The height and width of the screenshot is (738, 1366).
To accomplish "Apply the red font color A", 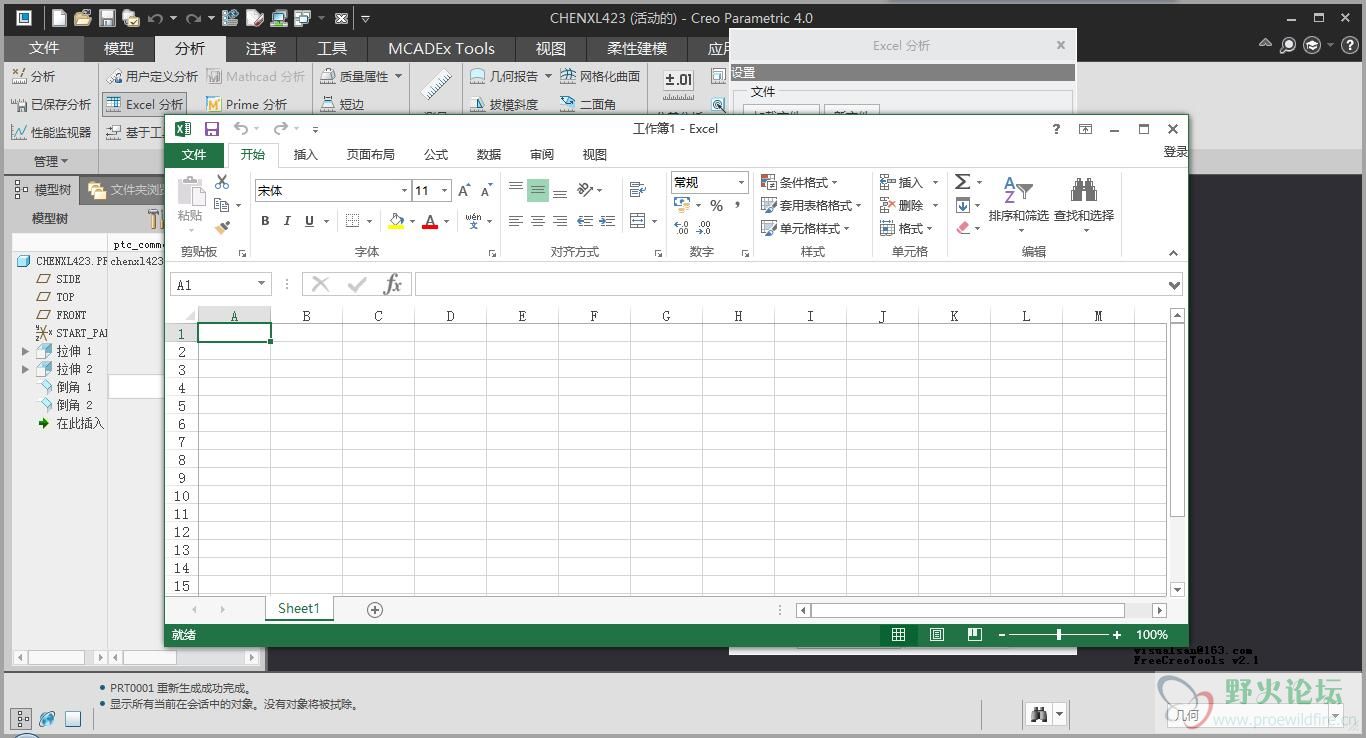I will 430,221.
